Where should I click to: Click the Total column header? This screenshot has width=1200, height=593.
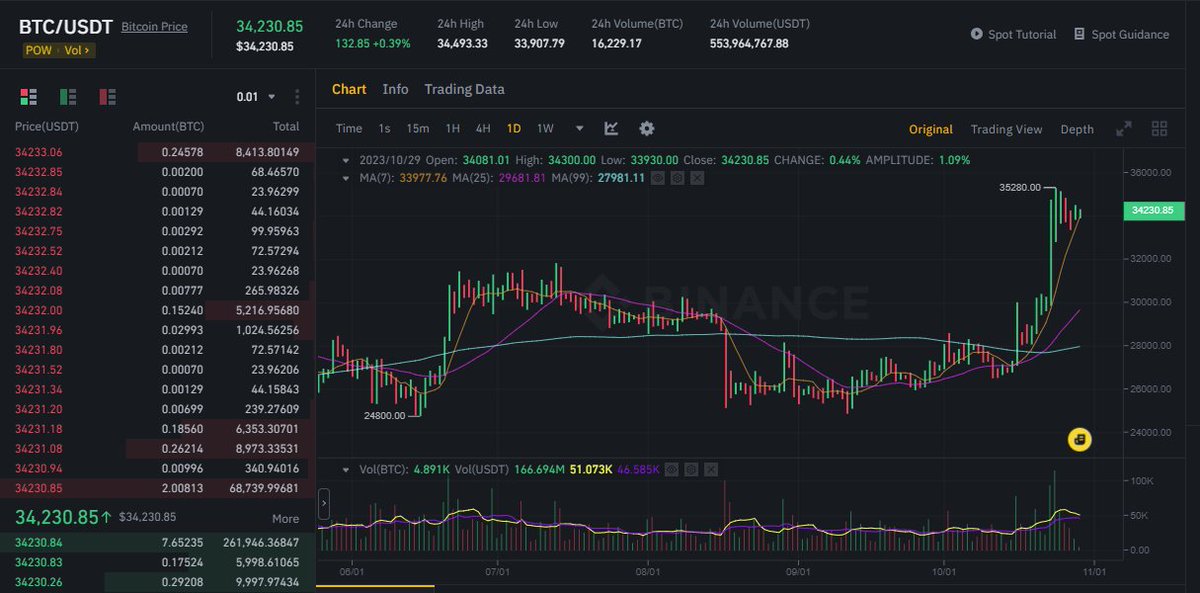pos(286,127)
